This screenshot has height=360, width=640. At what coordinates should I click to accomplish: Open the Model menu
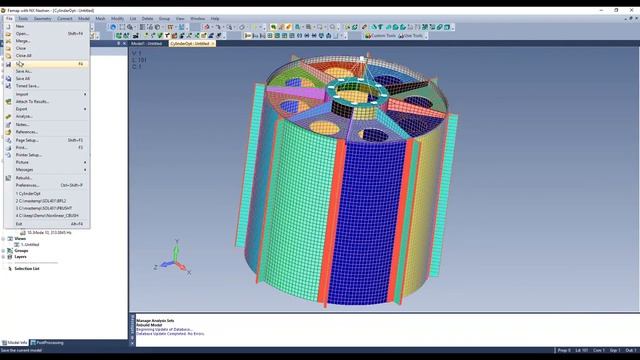click(84, 18)
